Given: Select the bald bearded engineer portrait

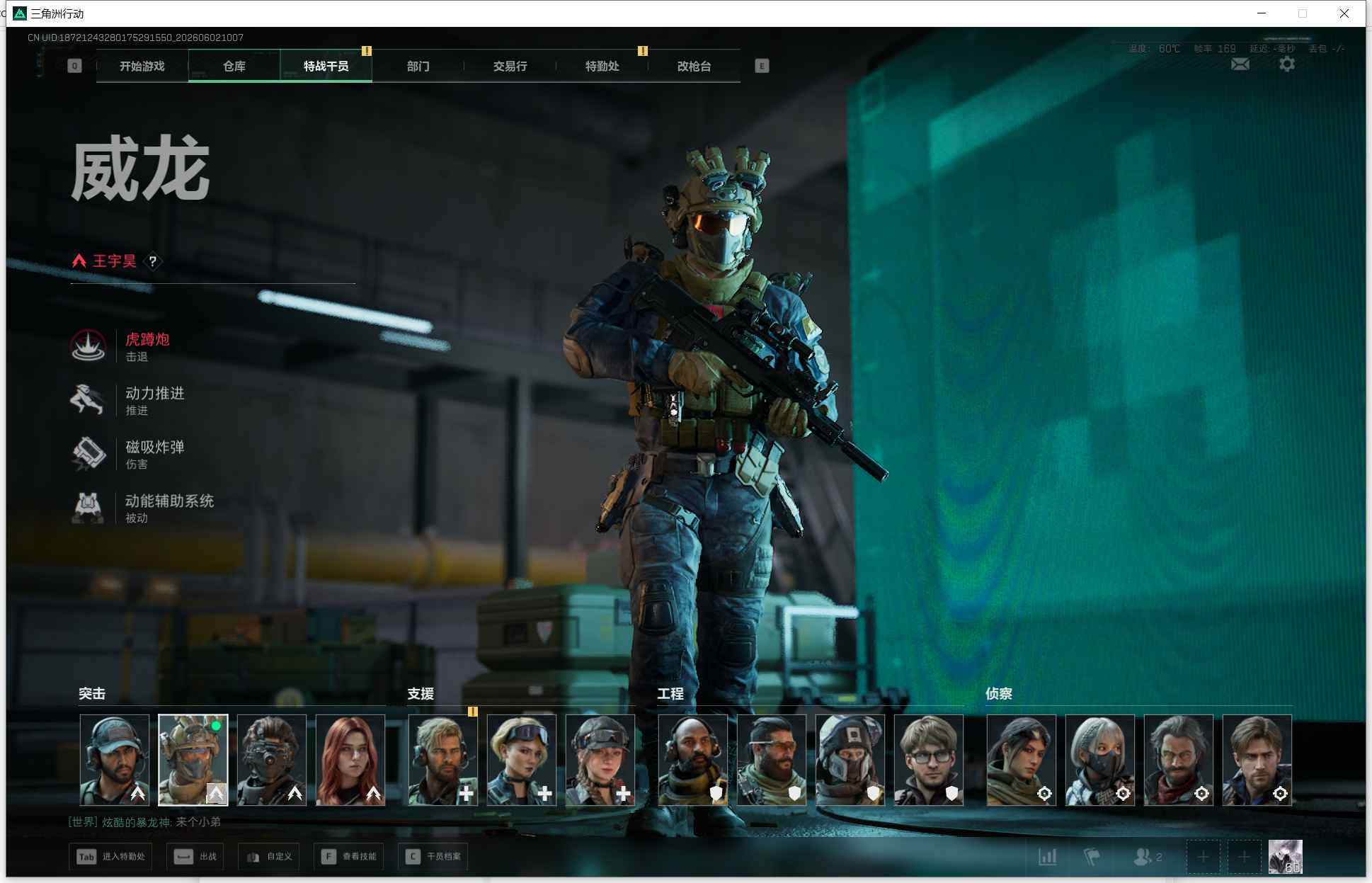Looking at the screenshot, I should [x=693, y=760].
